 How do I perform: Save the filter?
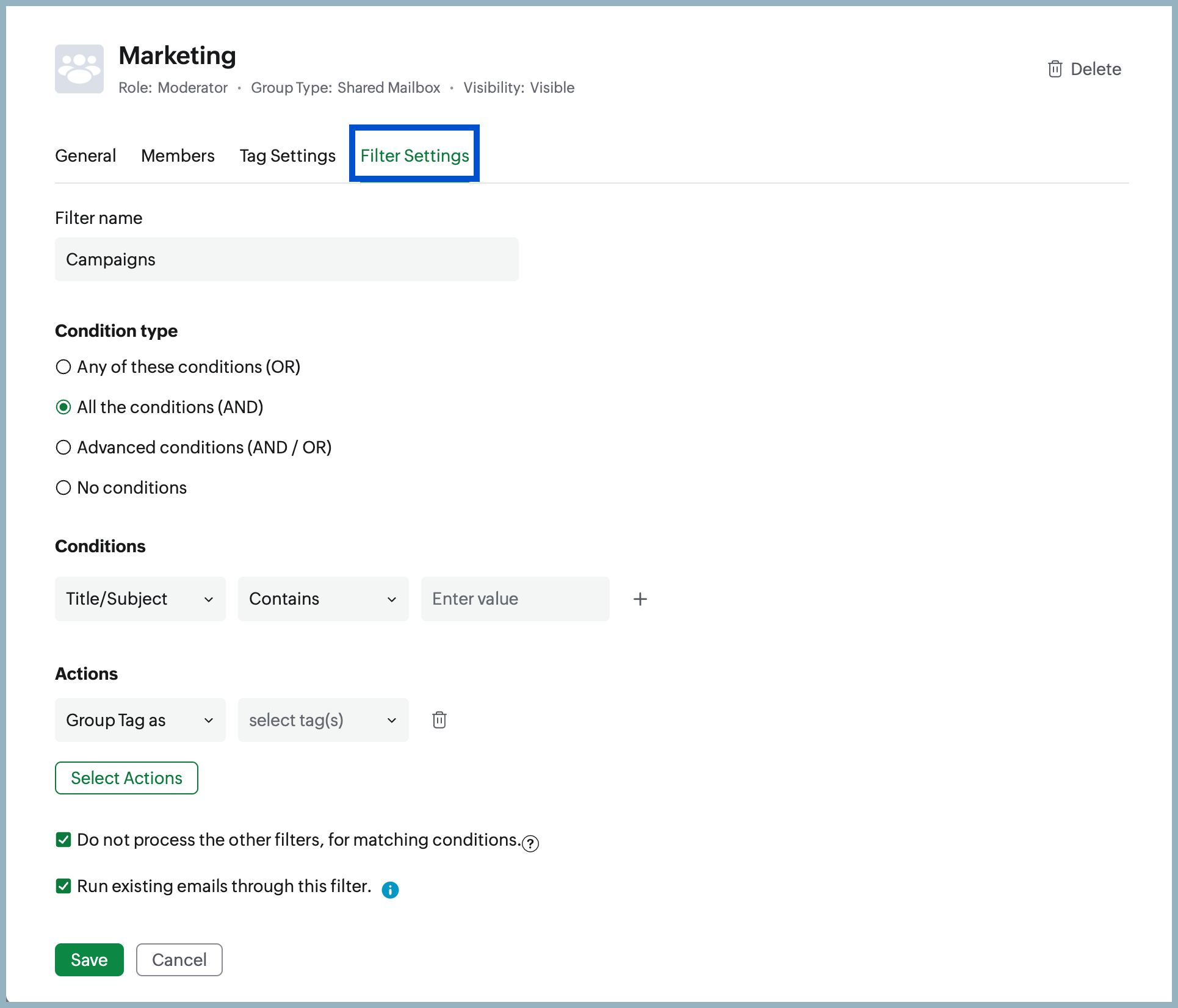(89, 960)
